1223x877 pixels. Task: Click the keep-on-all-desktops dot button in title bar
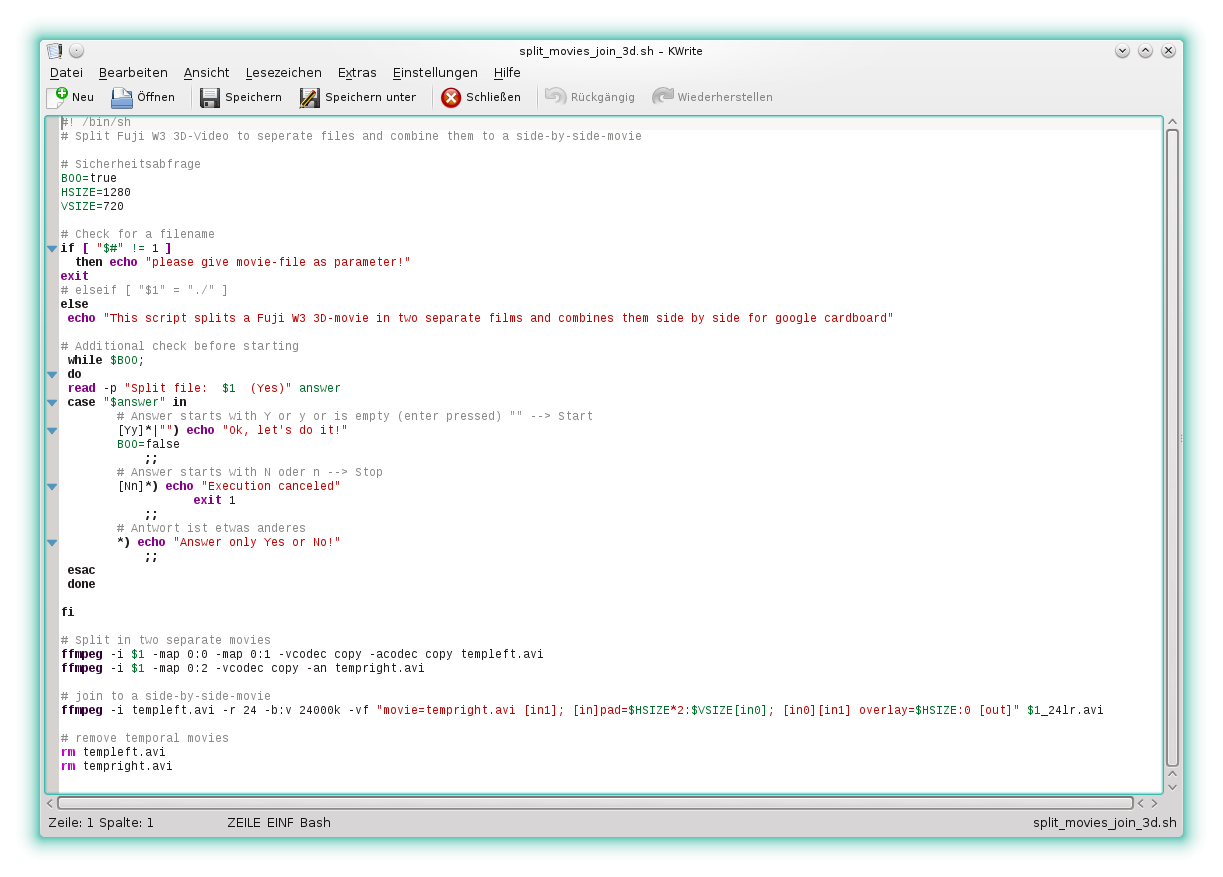pos(76,51)
